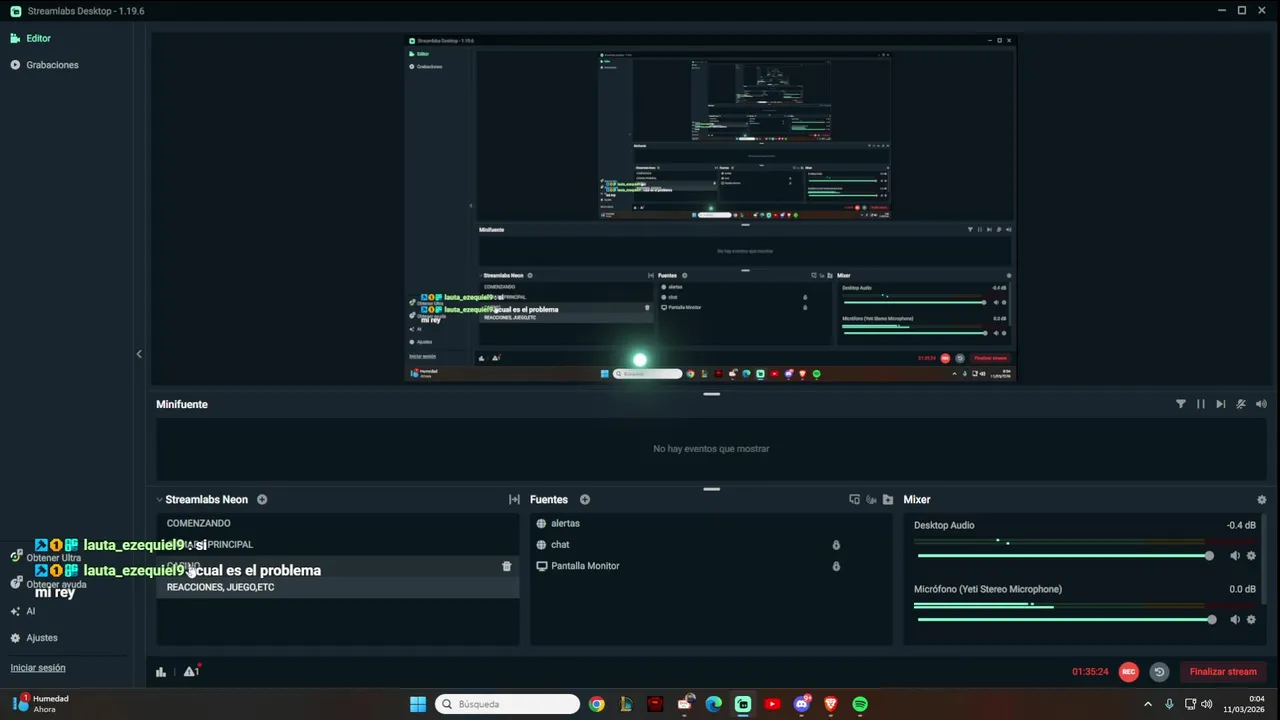
Task: Mute Desktop Audio
Action: [x=1235, y=556]
